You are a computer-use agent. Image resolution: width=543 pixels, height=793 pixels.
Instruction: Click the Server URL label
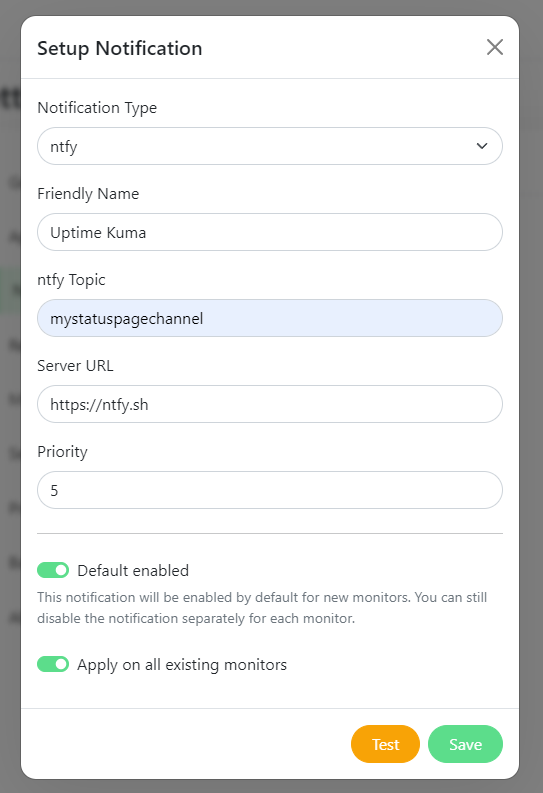pos(75,366)
